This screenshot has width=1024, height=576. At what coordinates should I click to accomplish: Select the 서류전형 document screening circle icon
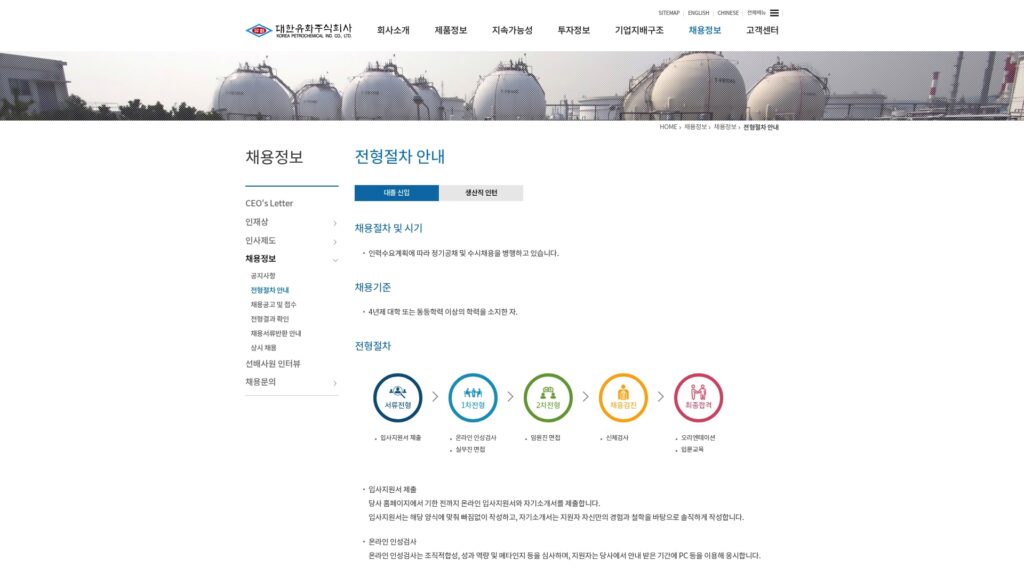pos(398,398)
